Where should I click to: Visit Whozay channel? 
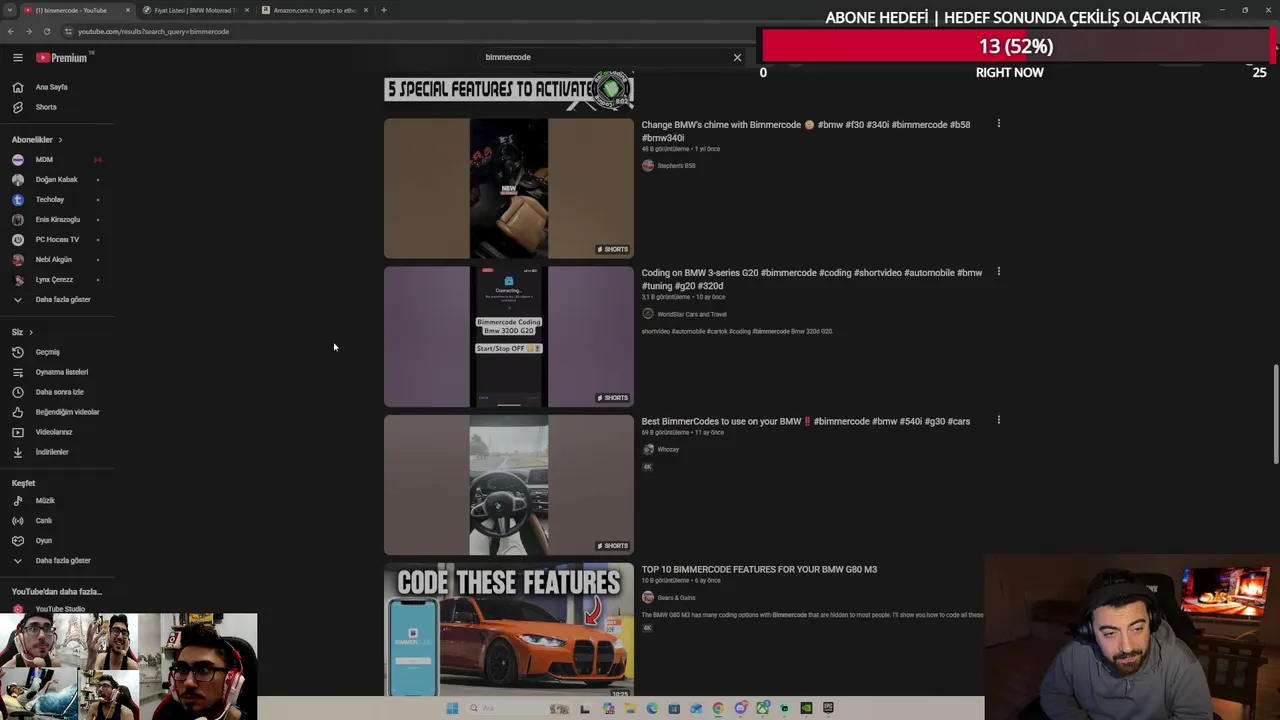(668, 449)
